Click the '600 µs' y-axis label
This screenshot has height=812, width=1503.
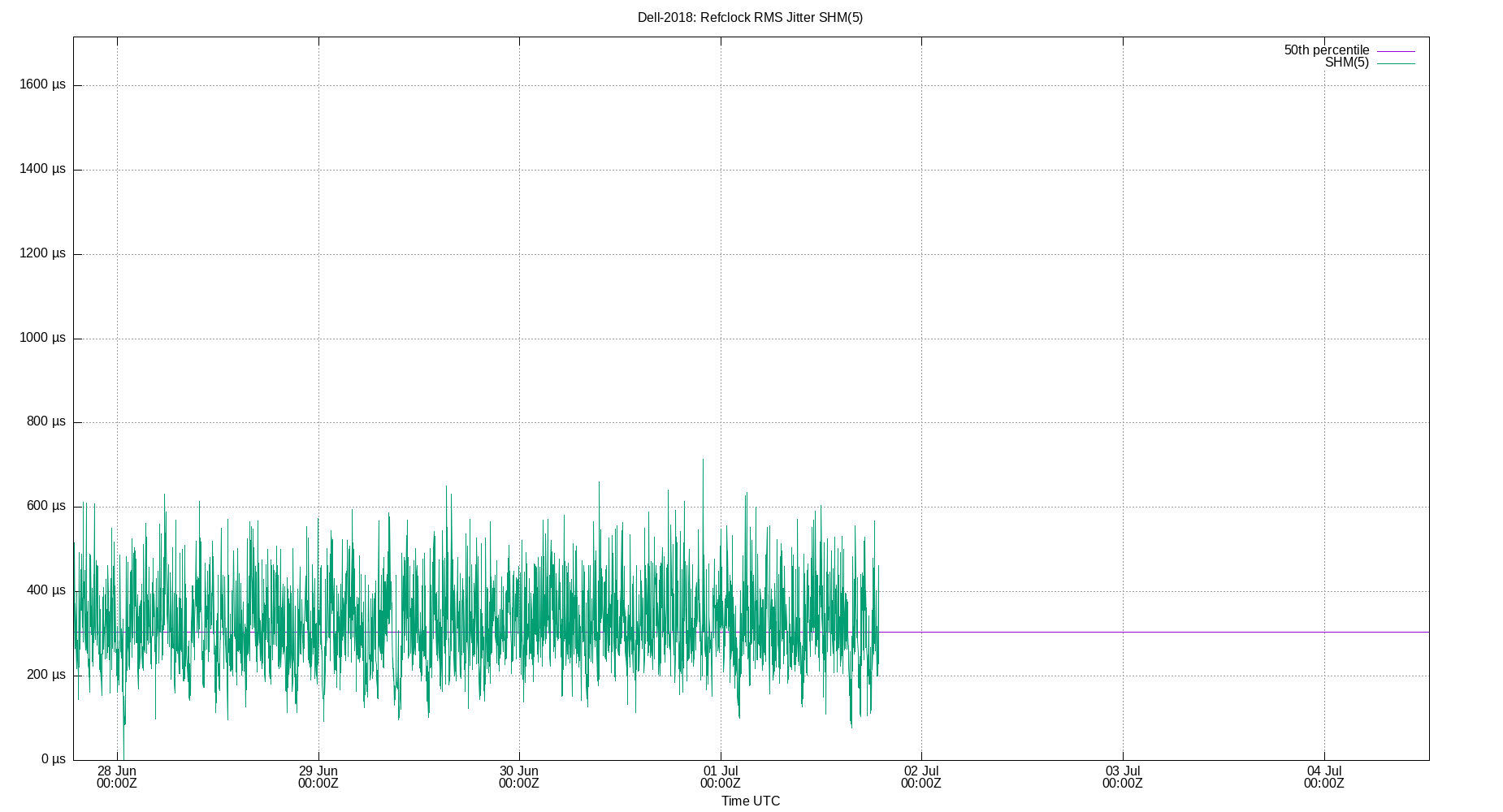[45, 506]
